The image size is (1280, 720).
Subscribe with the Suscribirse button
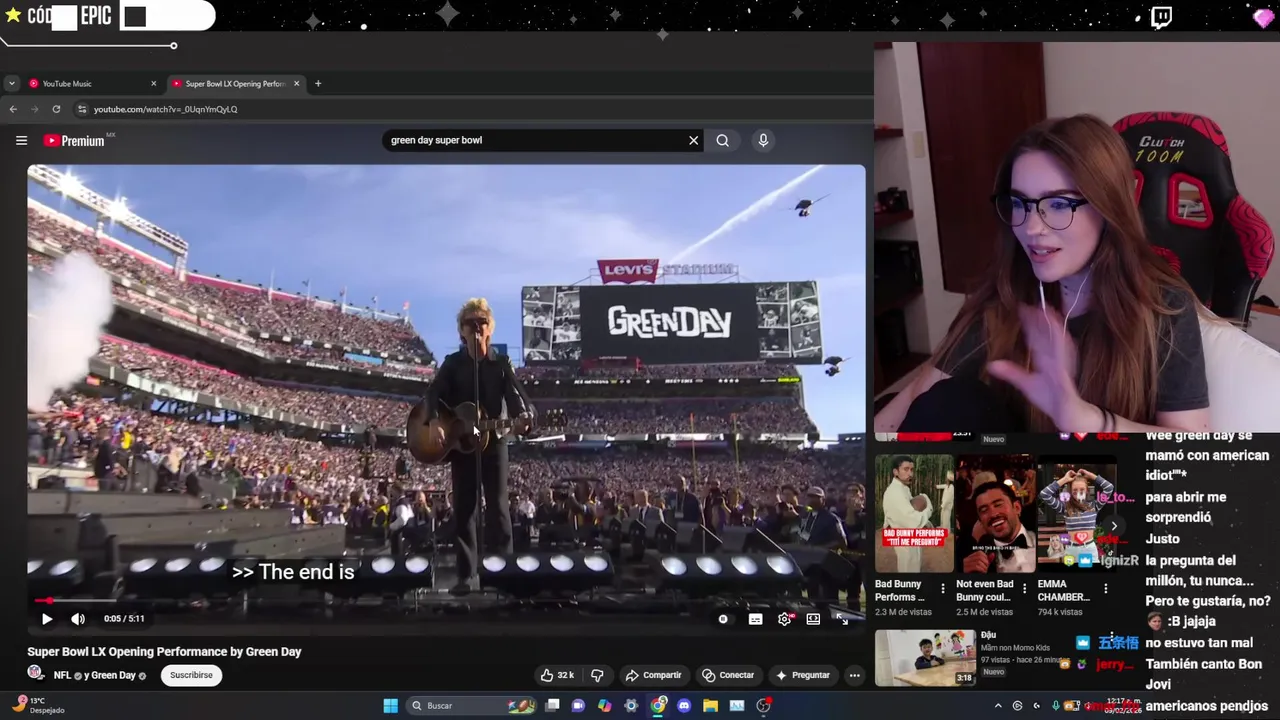coord(191,675)
